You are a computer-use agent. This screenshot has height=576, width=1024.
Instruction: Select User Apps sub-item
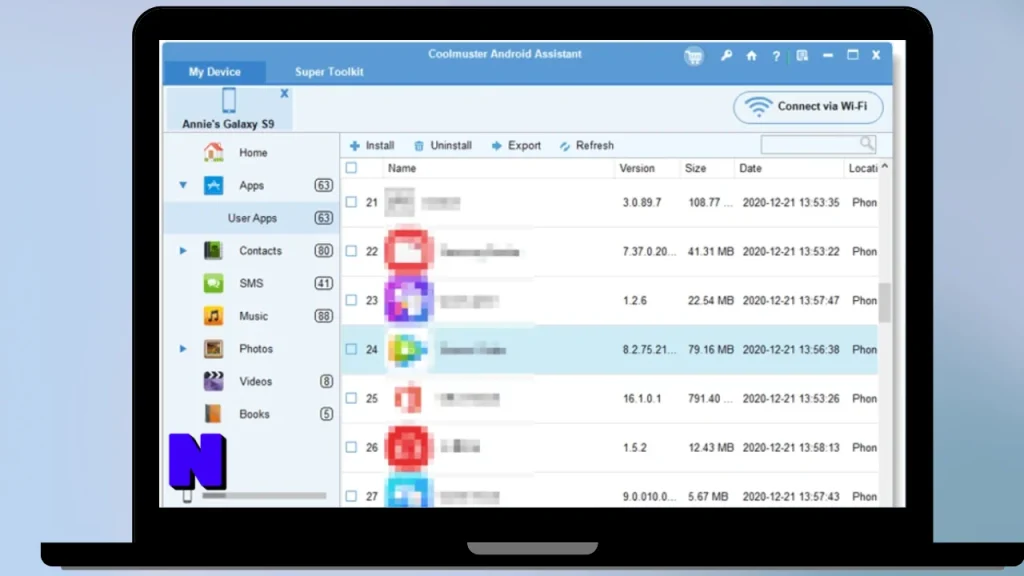pos(252,218)
